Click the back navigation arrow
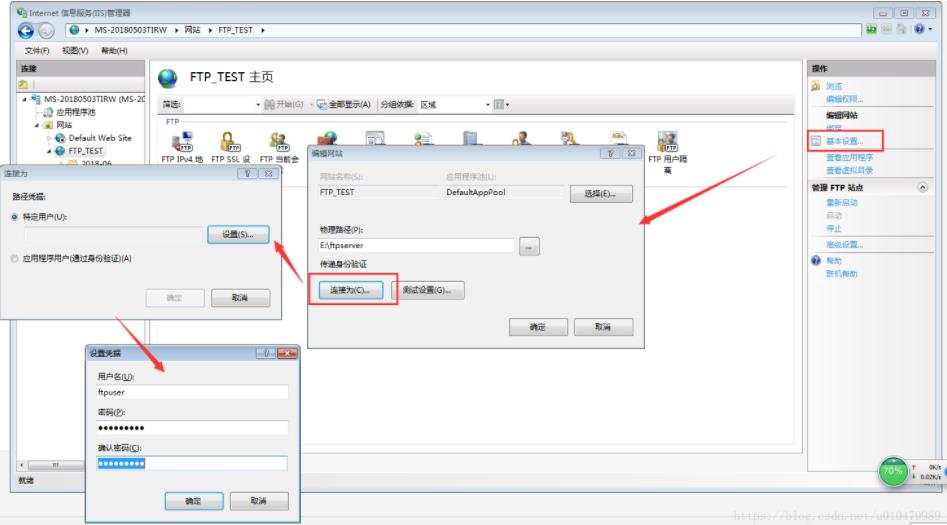 point(25,30)
